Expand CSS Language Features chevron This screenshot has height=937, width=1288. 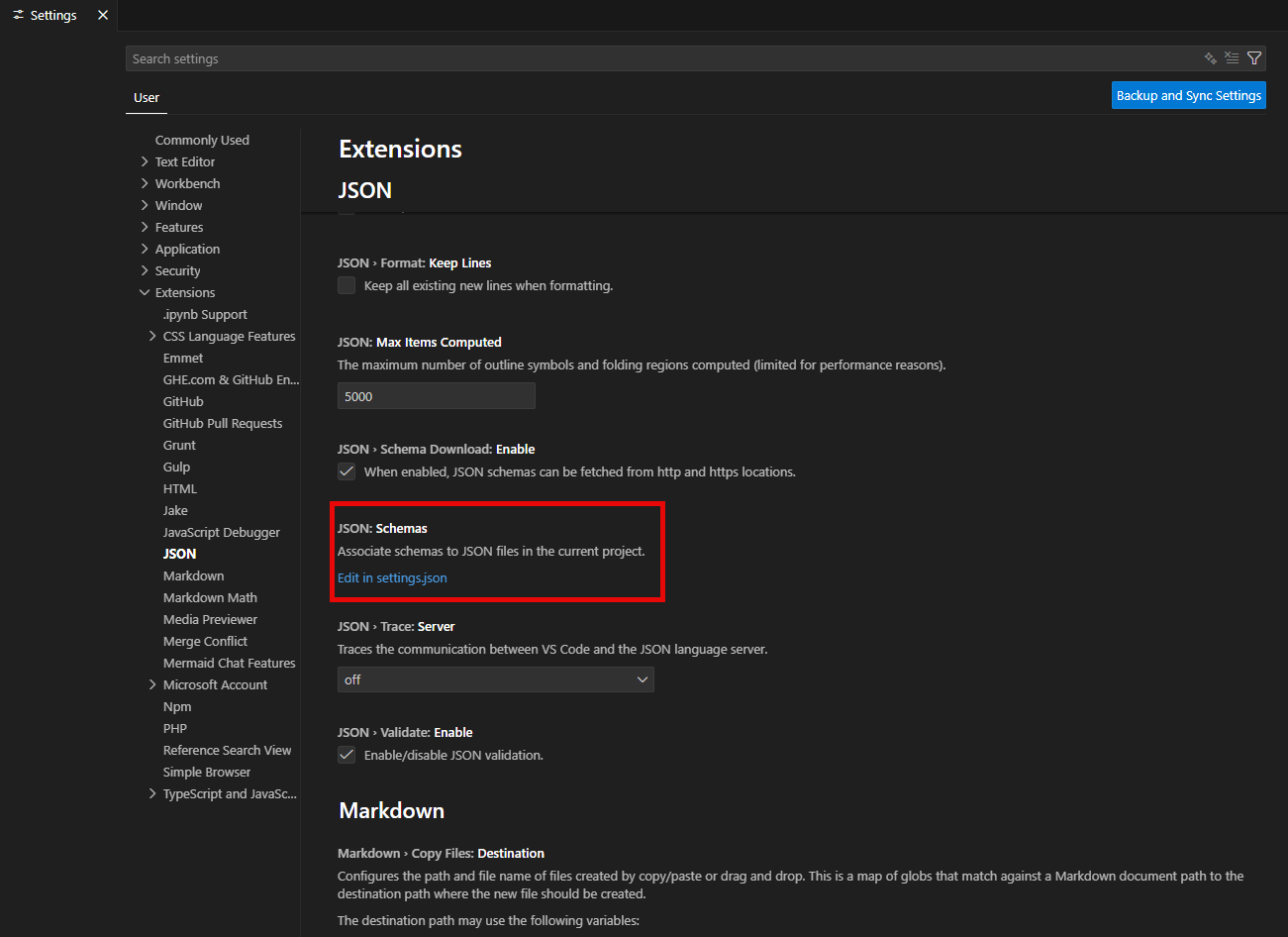coord(152,336)
